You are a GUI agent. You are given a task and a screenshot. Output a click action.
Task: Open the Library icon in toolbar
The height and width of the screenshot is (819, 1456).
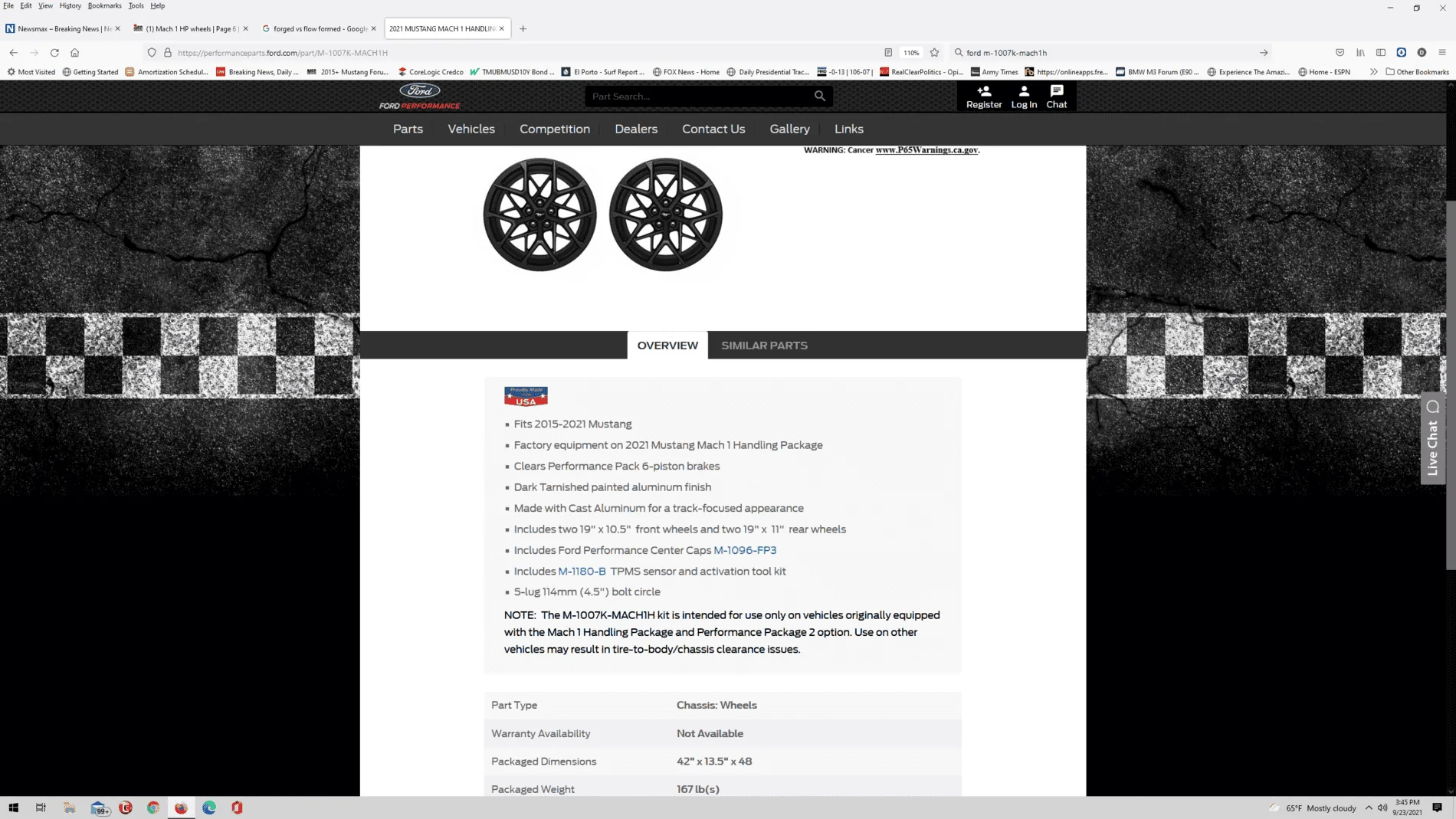tap(1360, 53)
